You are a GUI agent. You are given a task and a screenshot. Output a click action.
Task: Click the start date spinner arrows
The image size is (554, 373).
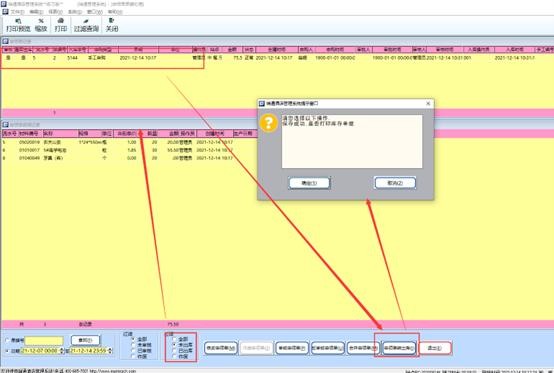tap(62, 351)
